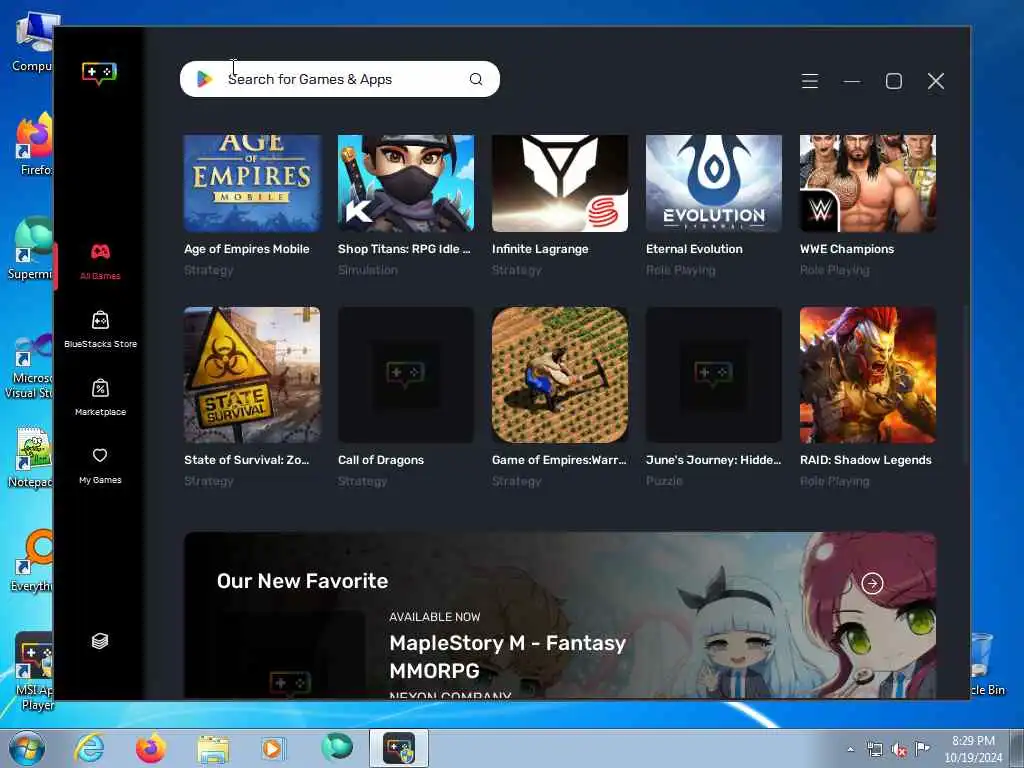Open Call of Dragons placeholder thumbnail
The width and height of the screenshot is (1024, 768).
406,375
